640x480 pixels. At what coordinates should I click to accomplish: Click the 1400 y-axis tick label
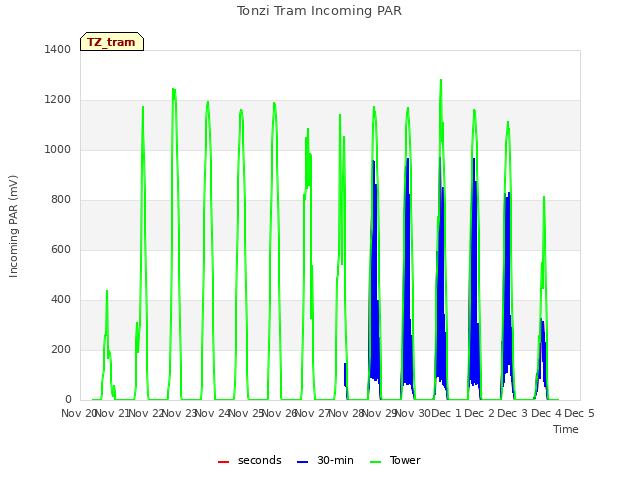click(x=58, y=50)
